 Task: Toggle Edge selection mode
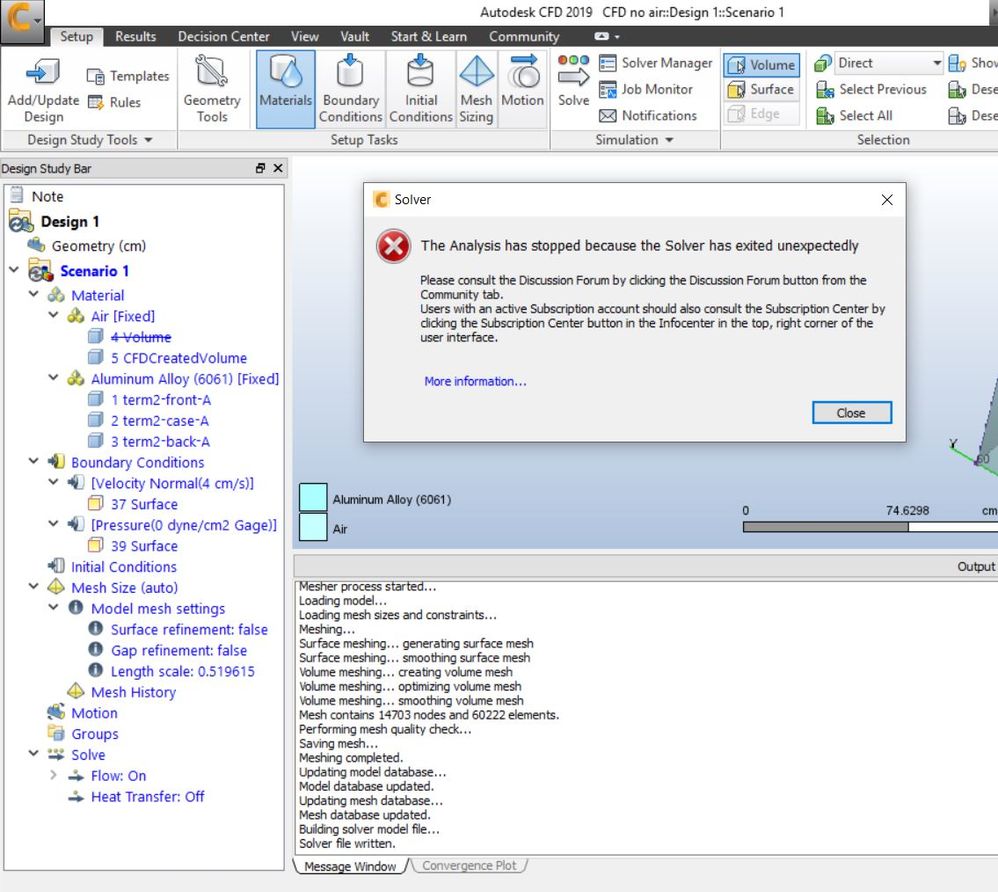click(x=761, y=114)
